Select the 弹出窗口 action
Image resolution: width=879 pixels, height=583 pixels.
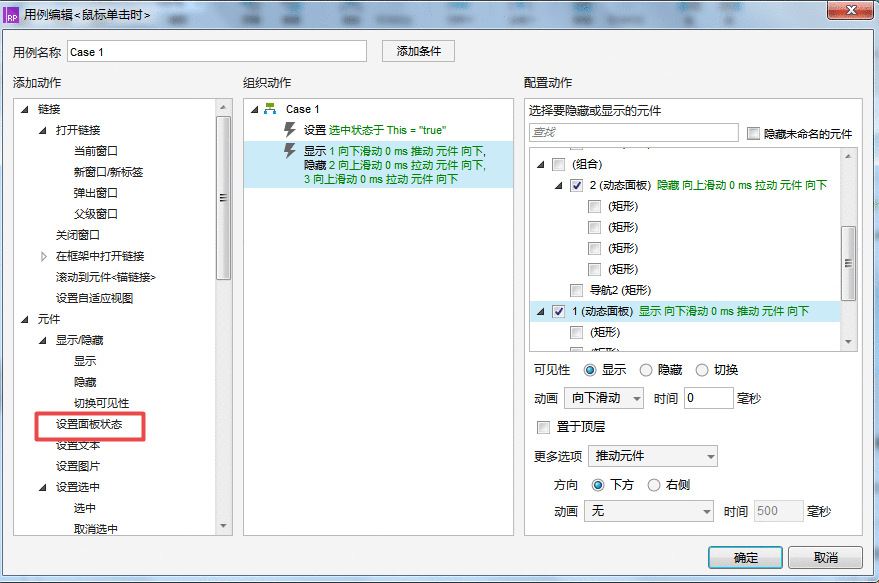pyautogui.click(x=96, y=193)
